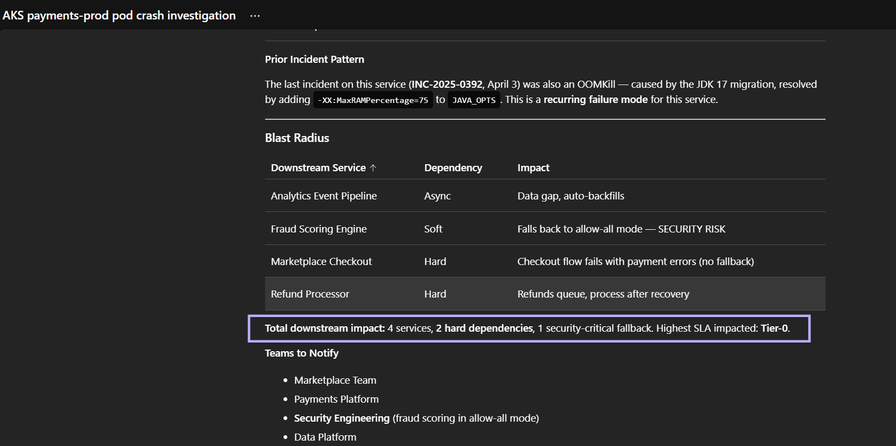896x446 pixels.
Task: Click the JAVA_OPTS code snippet
Action: pyautogui.click(x=475, y=101)
